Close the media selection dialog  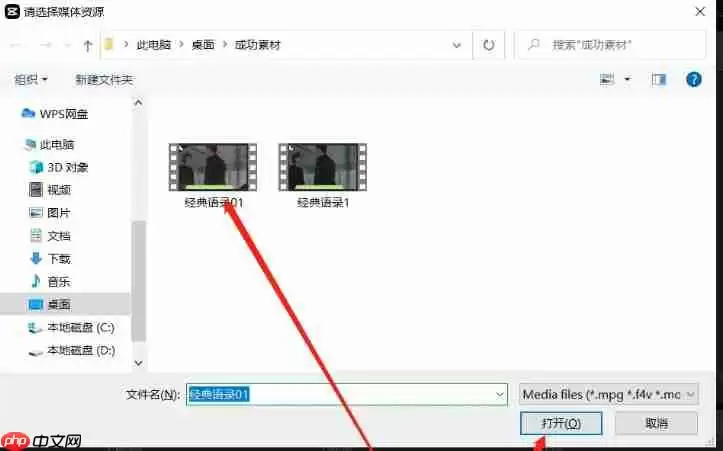coord(700,12)
